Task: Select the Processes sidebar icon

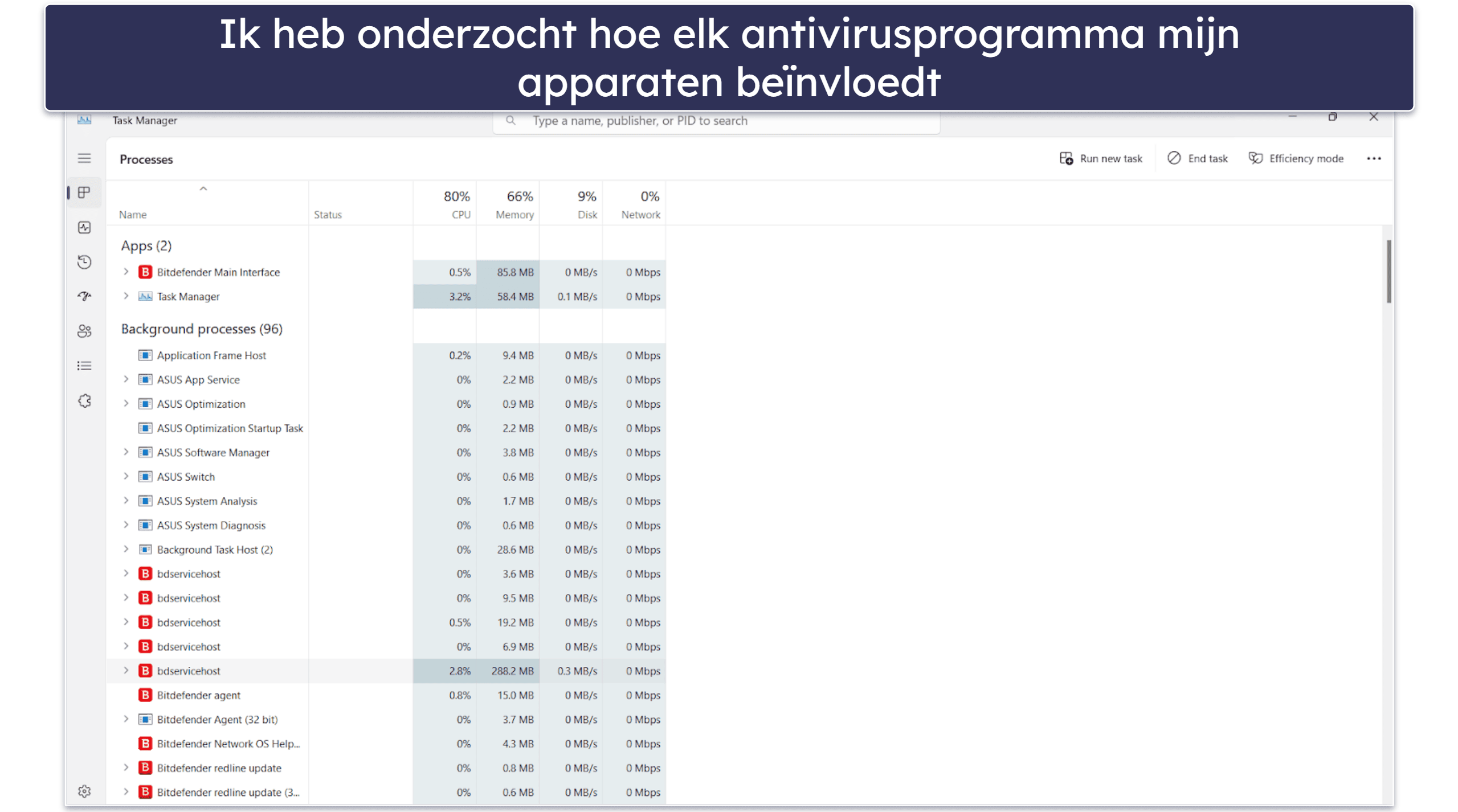Action: (84, 192)
